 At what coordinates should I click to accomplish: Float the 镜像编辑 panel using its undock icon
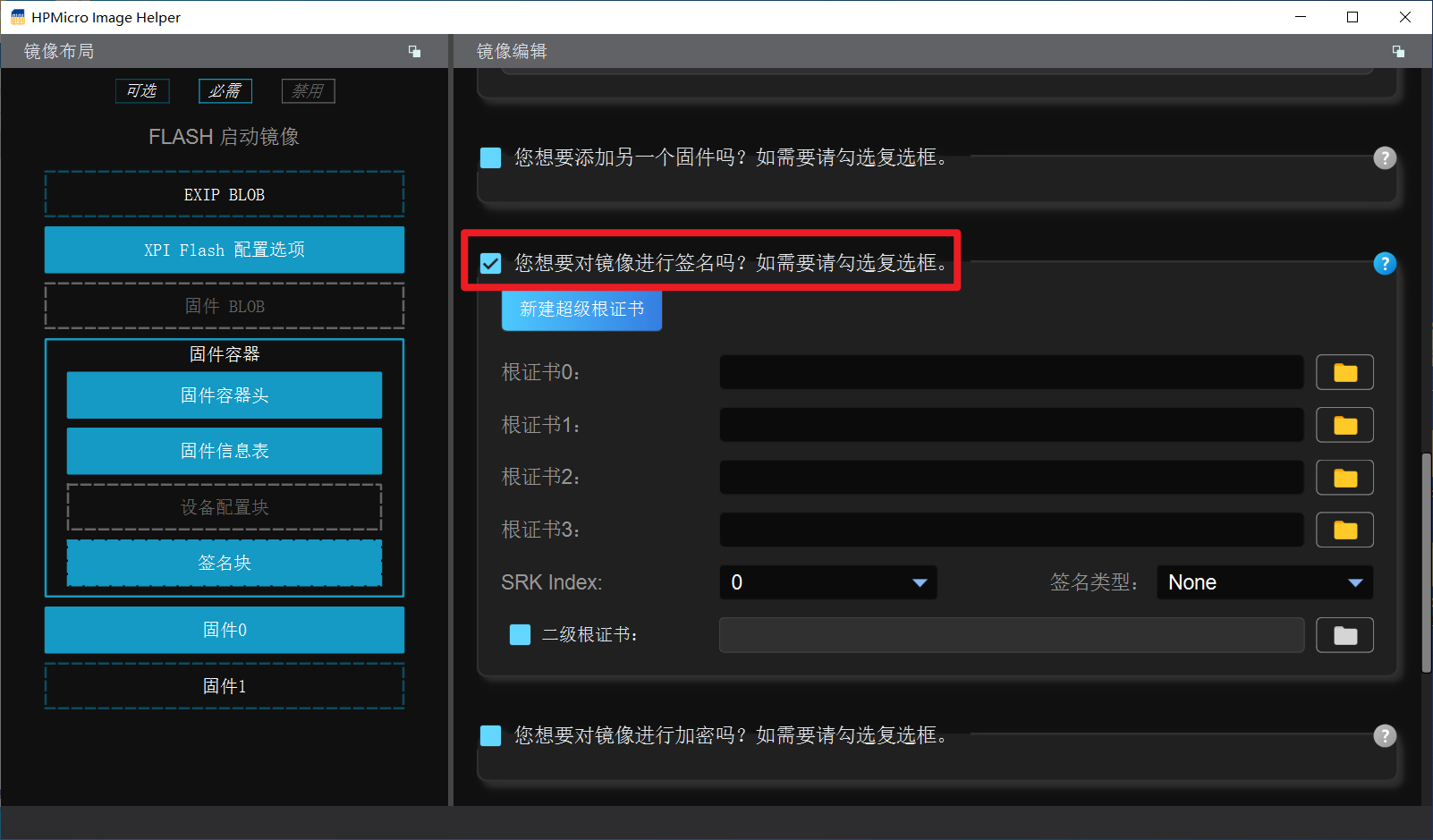[1398, 51]
